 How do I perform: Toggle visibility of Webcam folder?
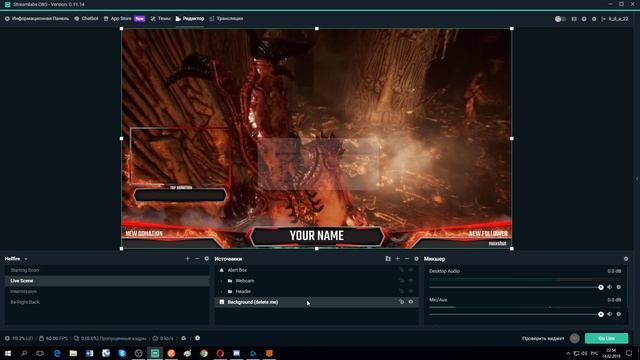coord(411,281)
